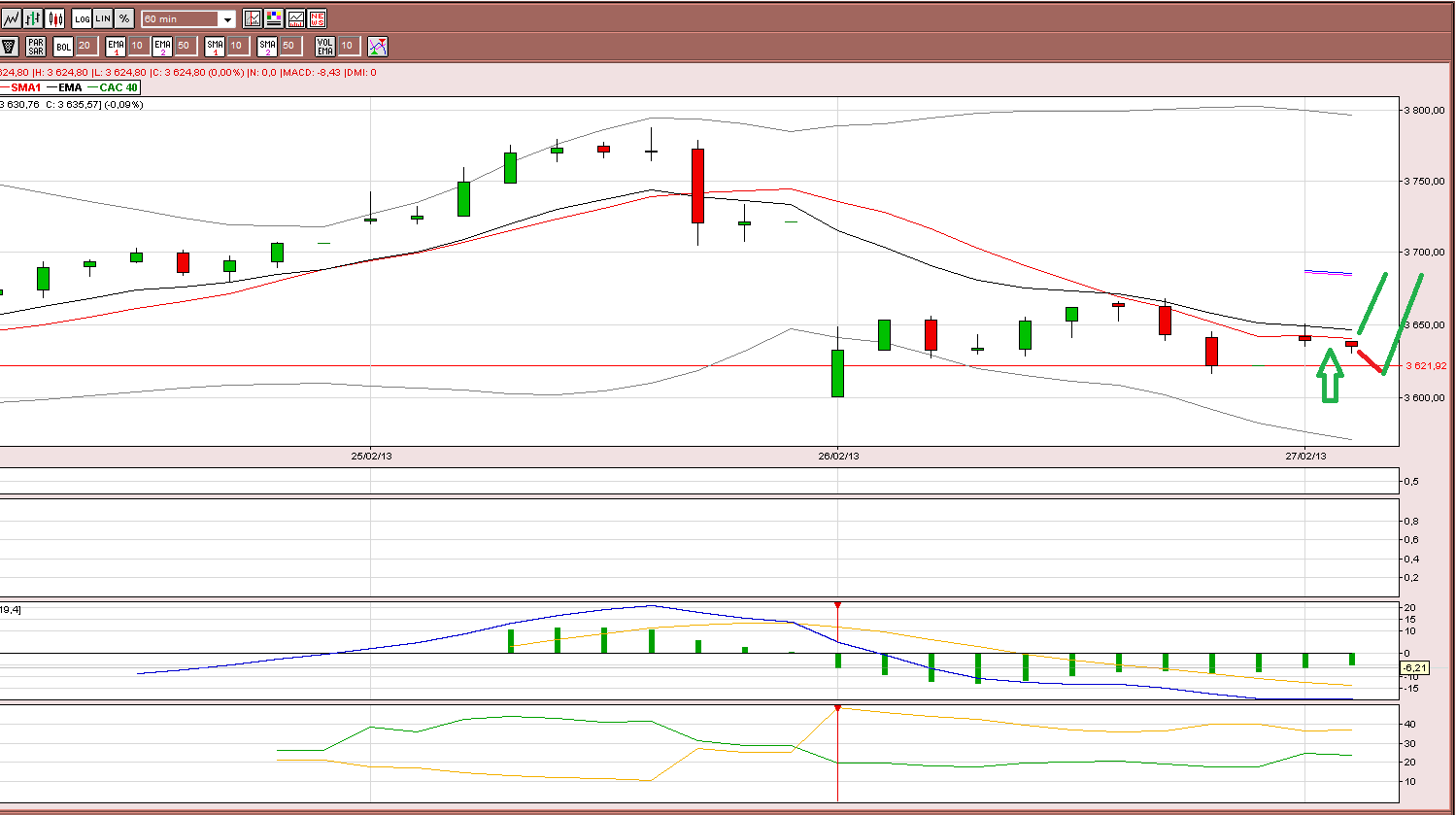The height and width of the screenshot is (815, 1456).
Task: Toggle the EMA 1 indicator
Action: point(116,46)
